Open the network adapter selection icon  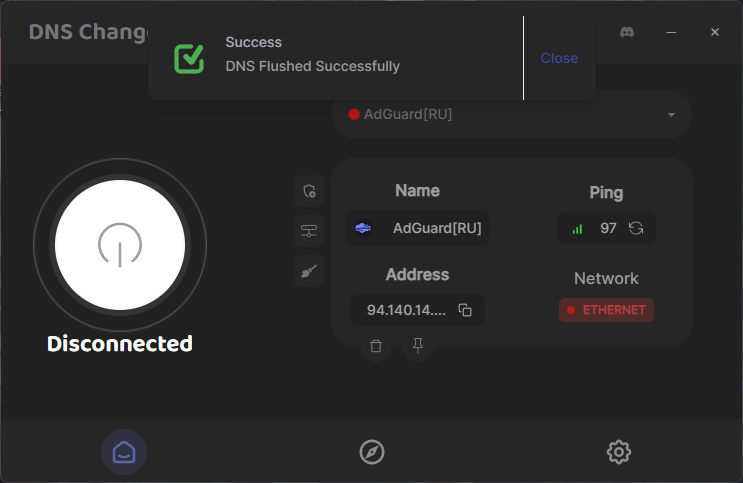pos(309,231)
